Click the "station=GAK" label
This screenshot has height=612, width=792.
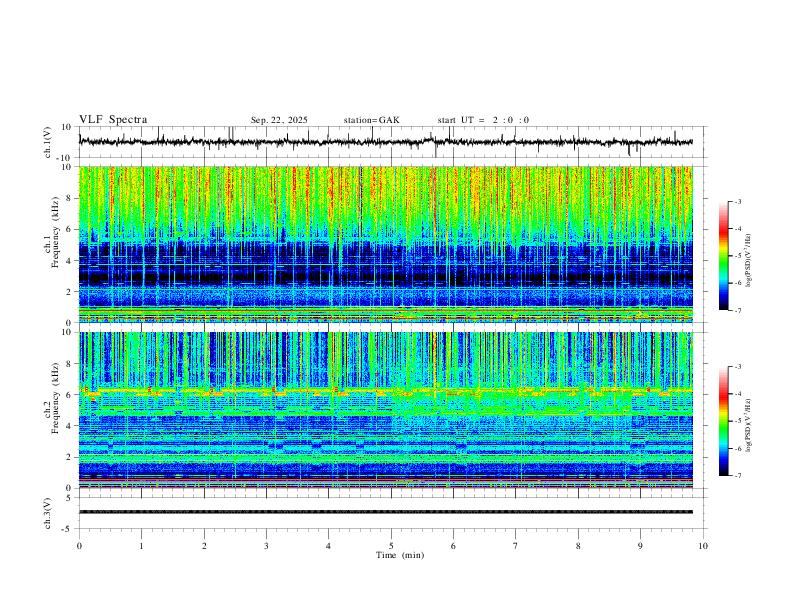pyautogui.click(x=371, y=120)
